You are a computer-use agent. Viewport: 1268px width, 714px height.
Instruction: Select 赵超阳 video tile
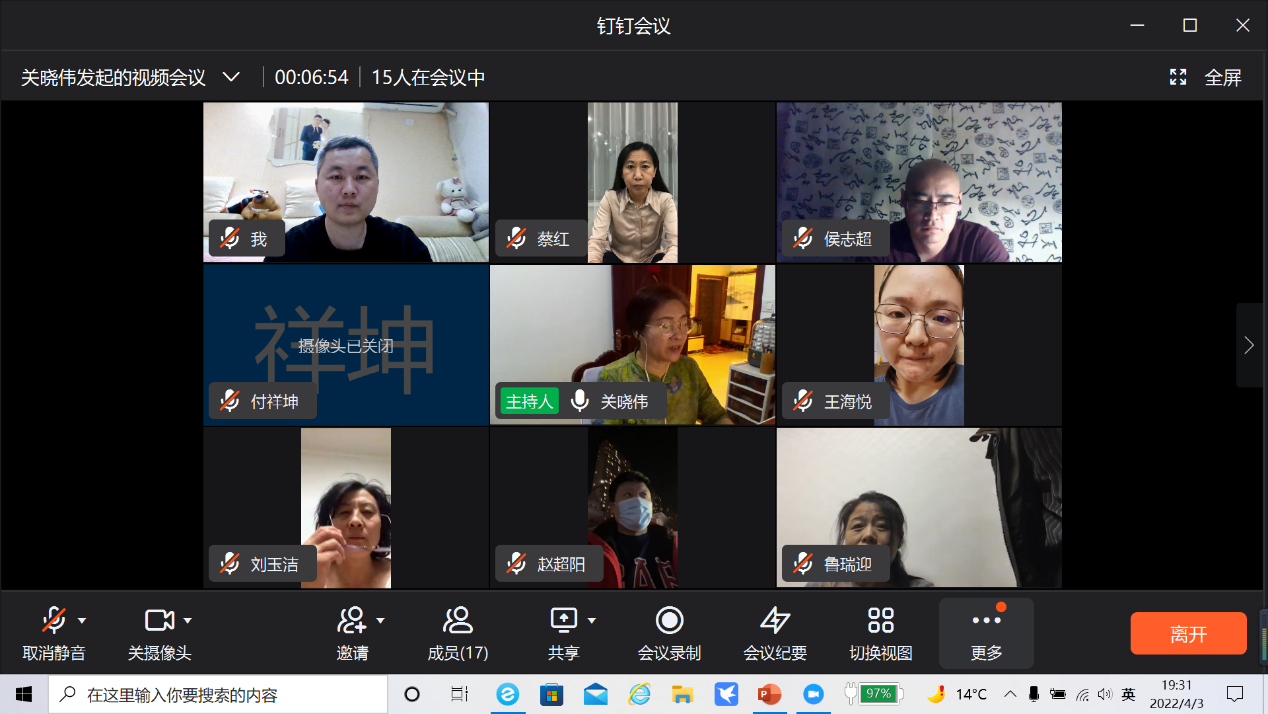tap(632, 508)
